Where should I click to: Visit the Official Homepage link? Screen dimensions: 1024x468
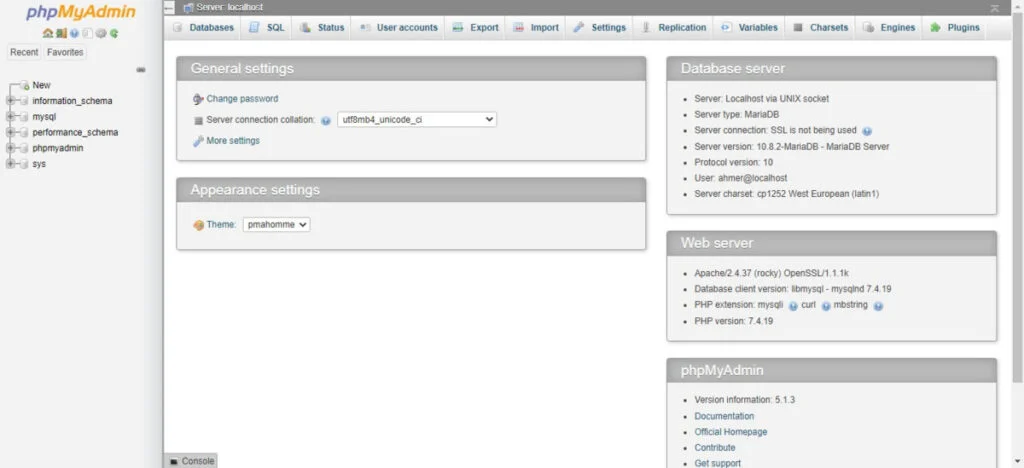tap(731, 432)
